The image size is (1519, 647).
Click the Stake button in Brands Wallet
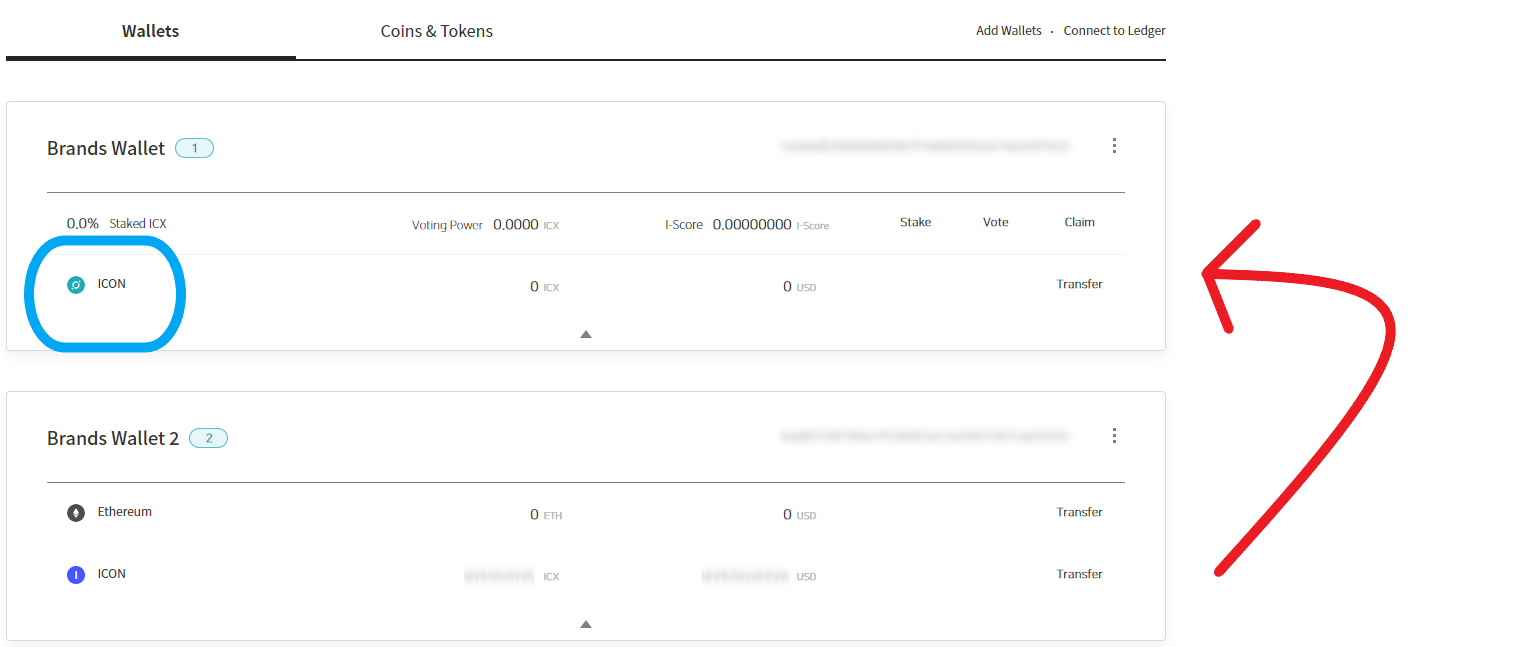pos(916,222)
